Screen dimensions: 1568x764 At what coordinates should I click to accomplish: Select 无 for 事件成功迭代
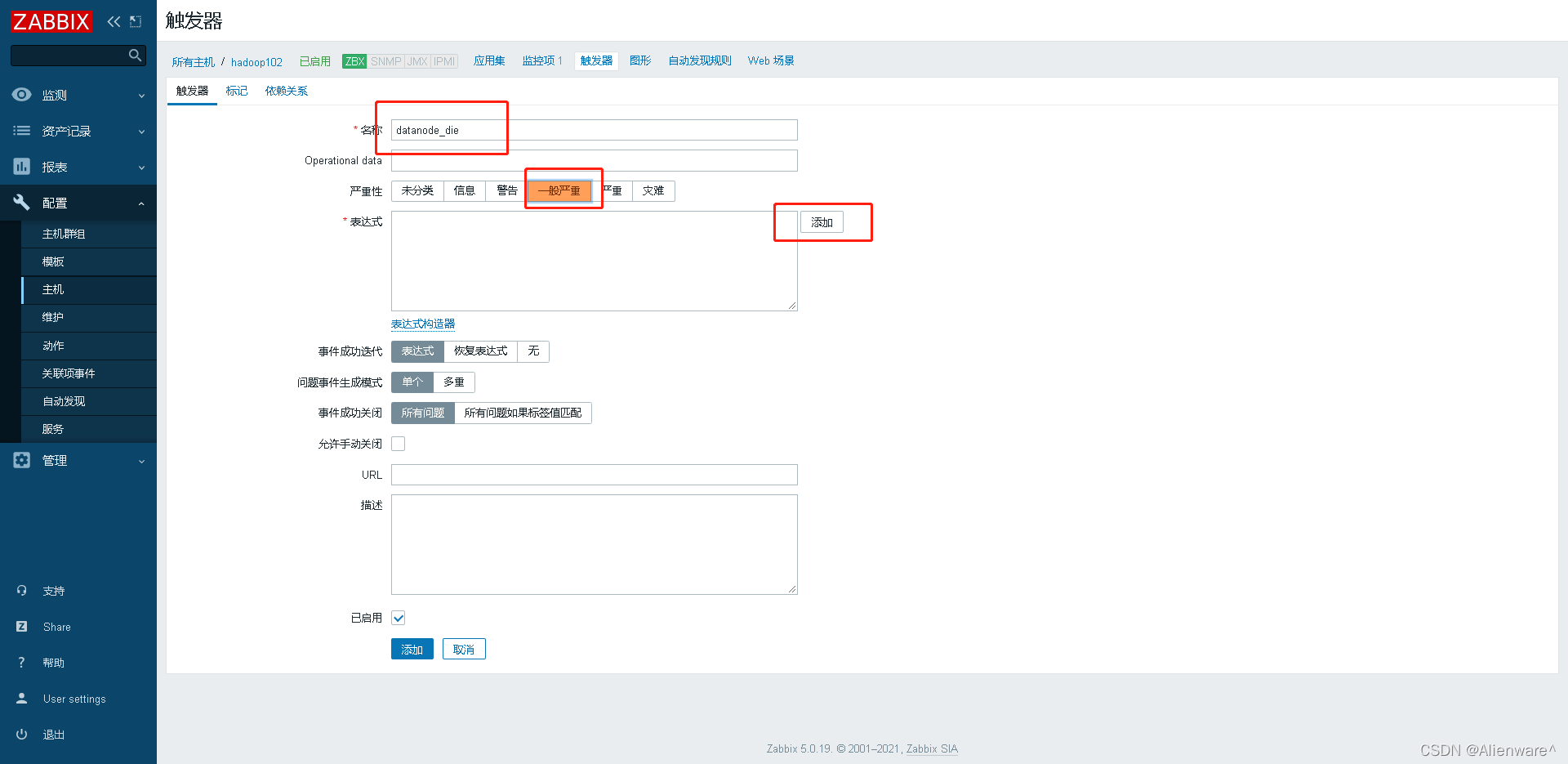click(533, 351)
